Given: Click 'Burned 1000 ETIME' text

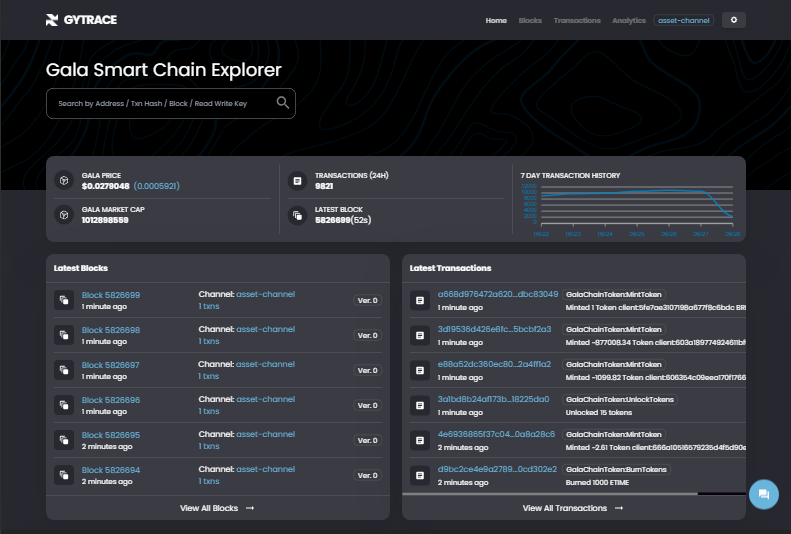Looking at the screenshot, I should 597,483.
